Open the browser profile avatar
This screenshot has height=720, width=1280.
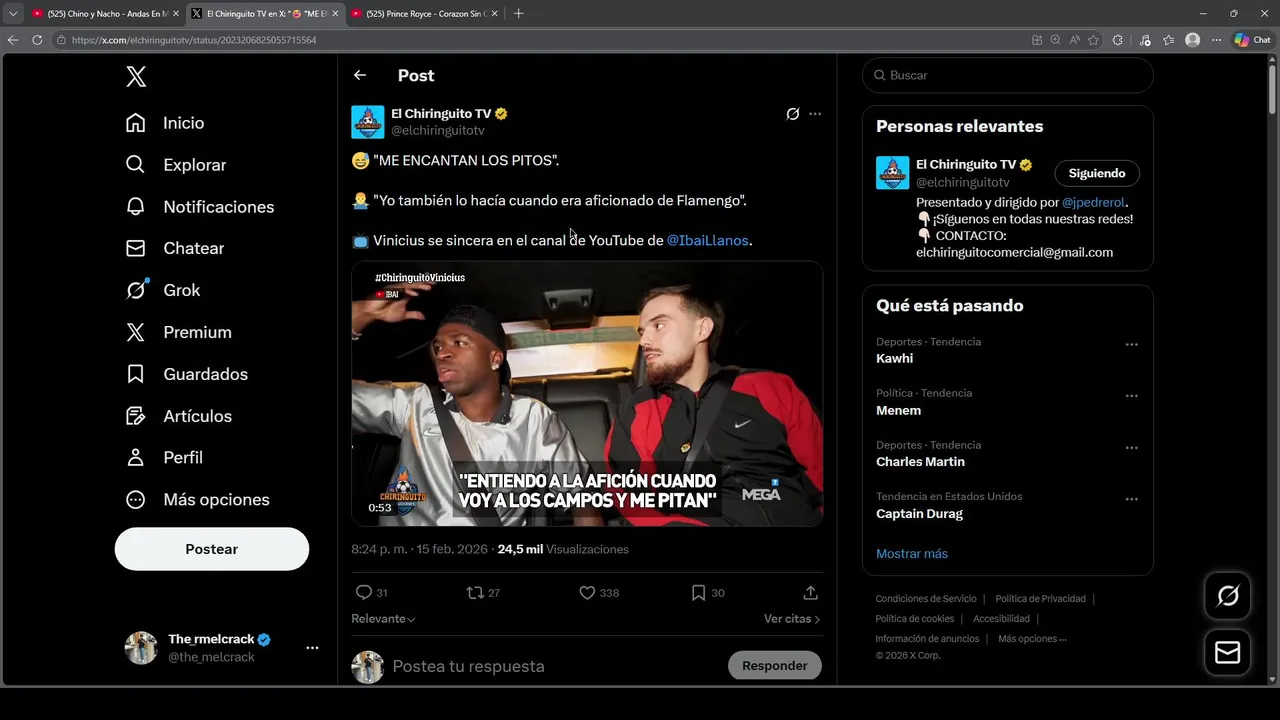coord(1192,40)
